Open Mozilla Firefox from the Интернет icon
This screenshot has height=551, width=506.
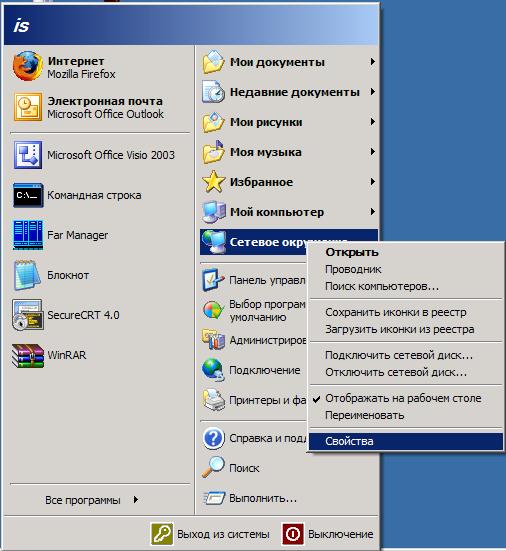click(27, 66)
